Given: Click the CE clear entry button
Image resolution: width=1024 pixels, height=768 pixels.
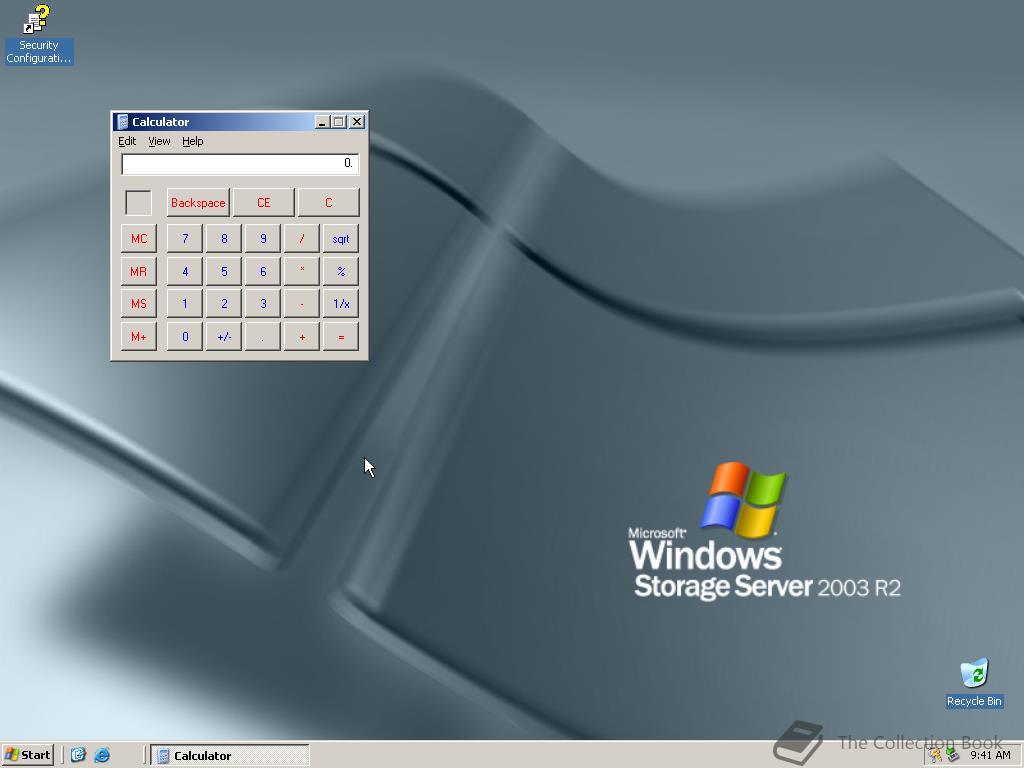Looking at the screenshot, I should (263, 202).
